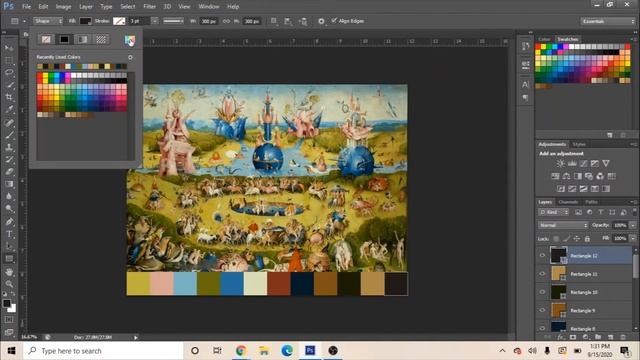This screenshot has width=640, height=360.
Task: Select the Crop tool
Action: [x=9, y=97]
